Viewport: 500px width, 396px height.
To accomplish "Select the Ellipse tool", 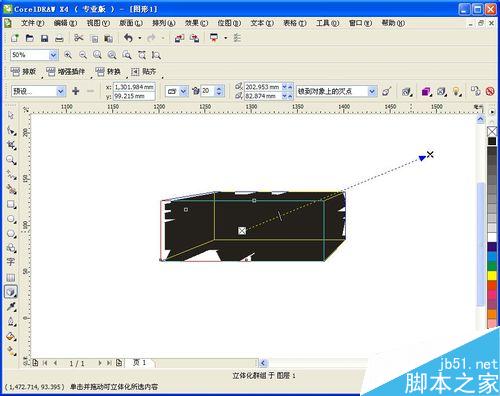I will (x=11, y=219).
